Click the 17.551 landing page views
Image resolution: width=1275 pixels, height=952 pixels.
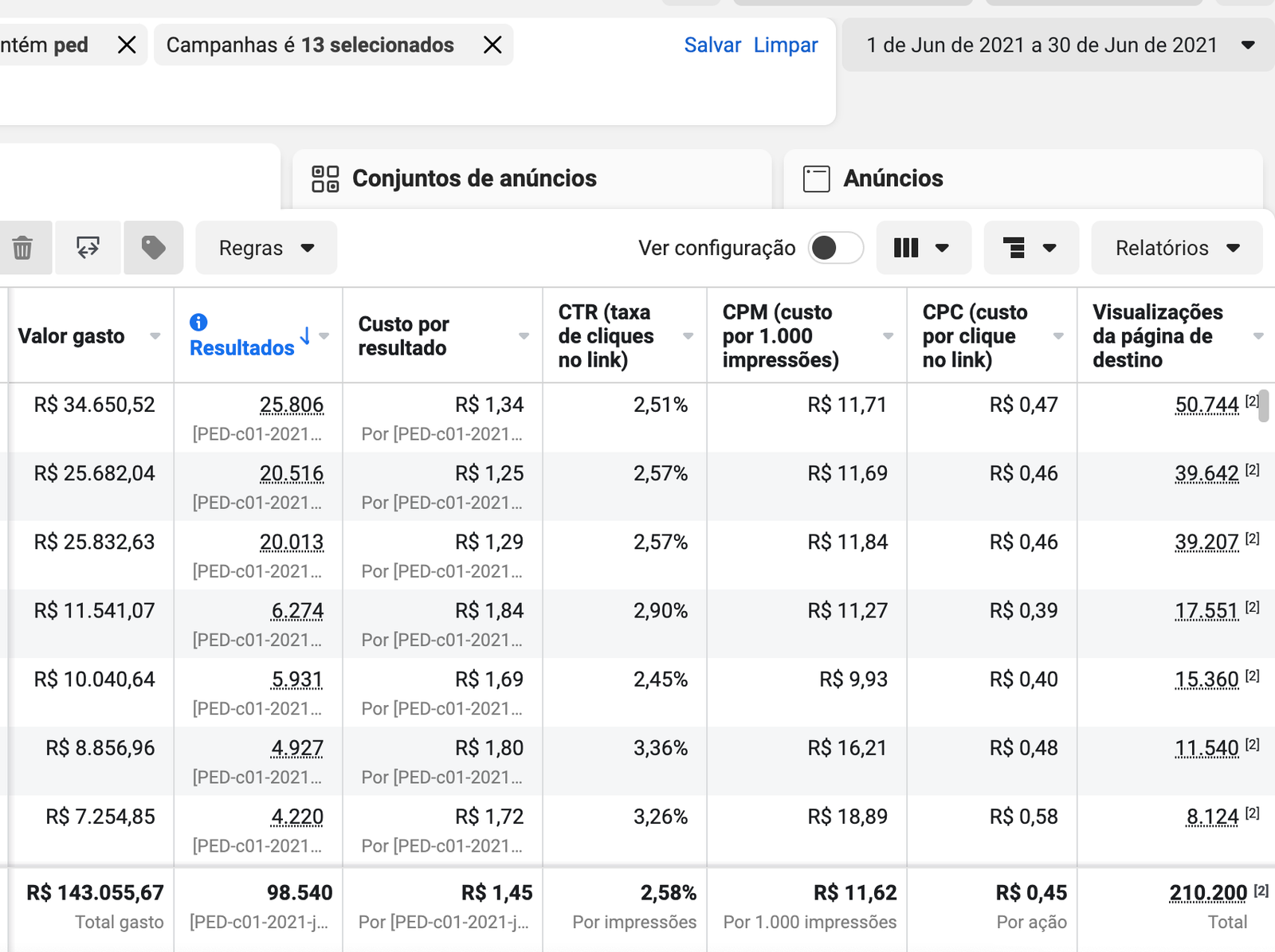[1206, 611]
